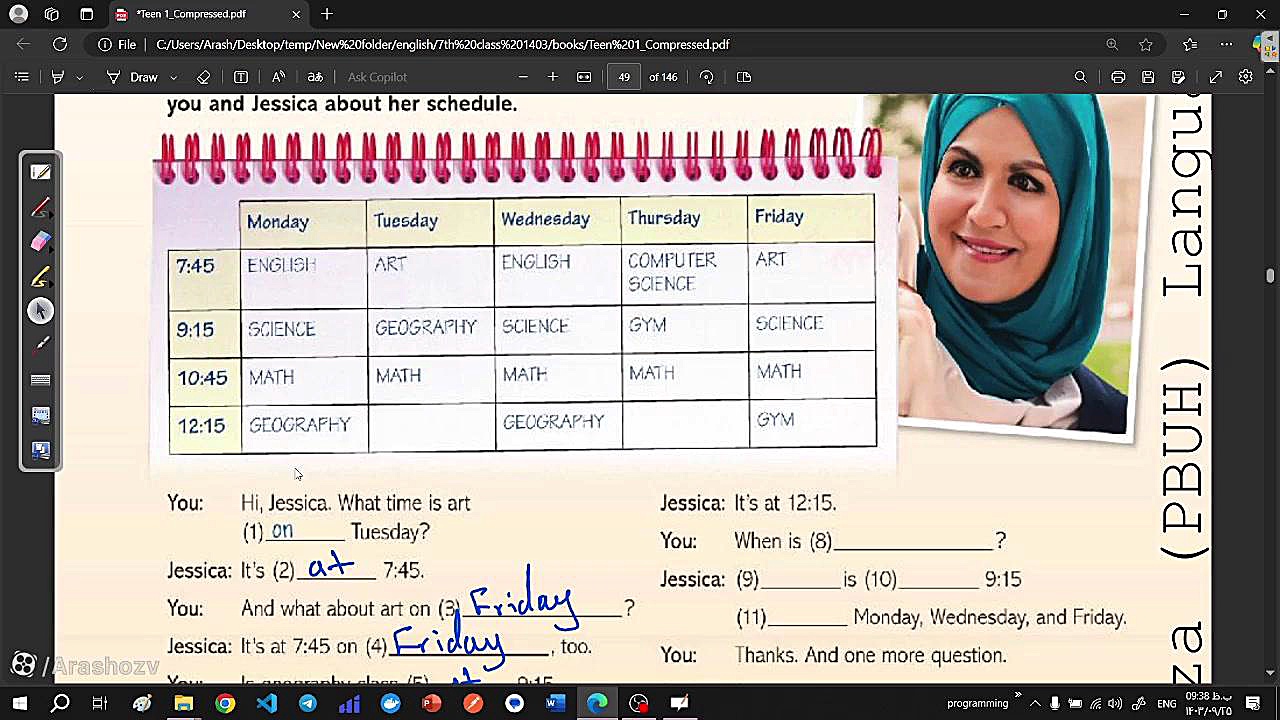
Task: Reload the page with the refresh button
Action: (x=60, y=45)
